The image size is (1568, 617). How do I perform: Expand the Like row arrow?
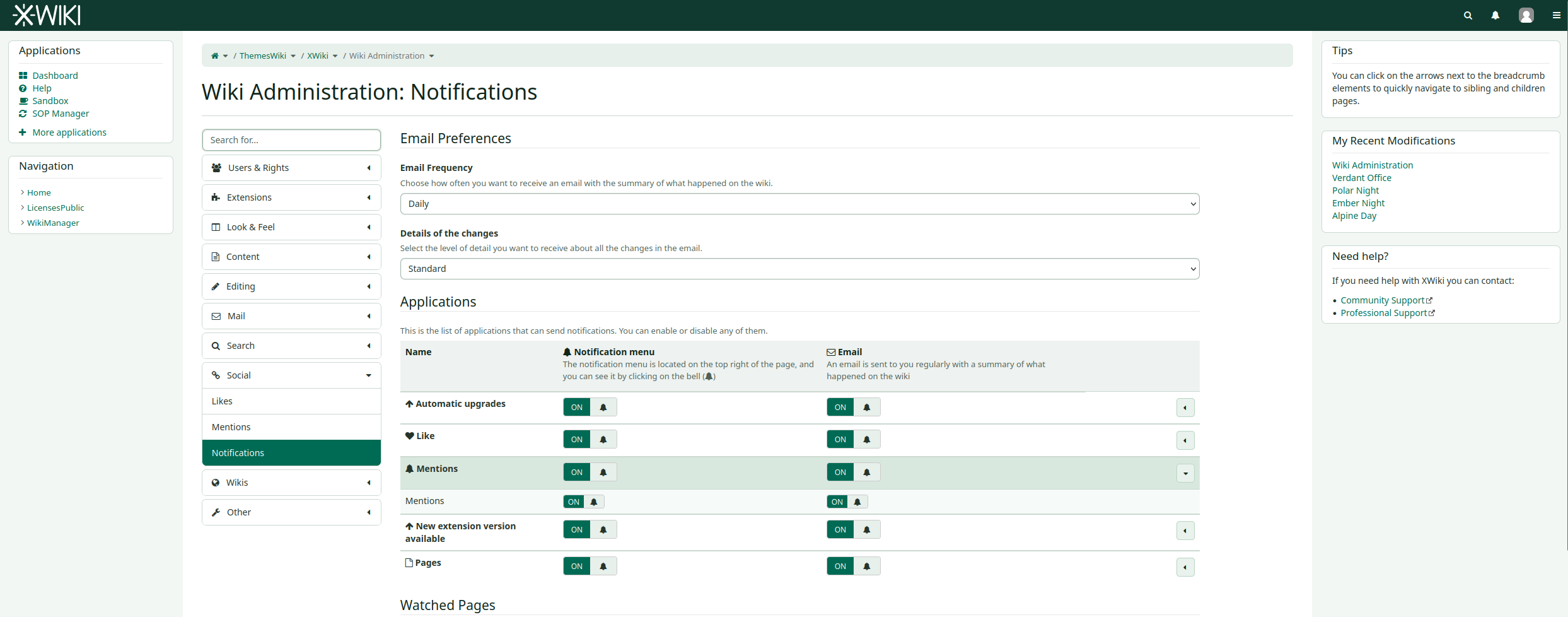[1185, 440]
